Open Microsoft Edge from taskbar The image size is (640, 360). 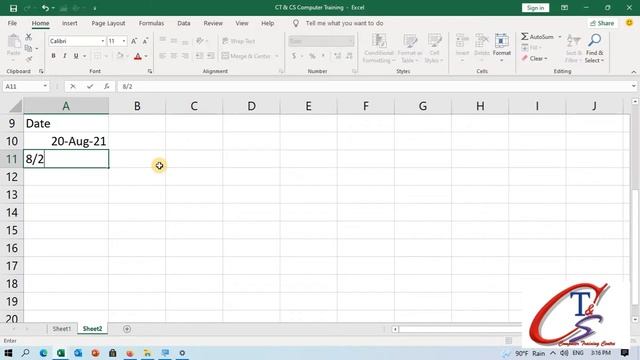43,353
